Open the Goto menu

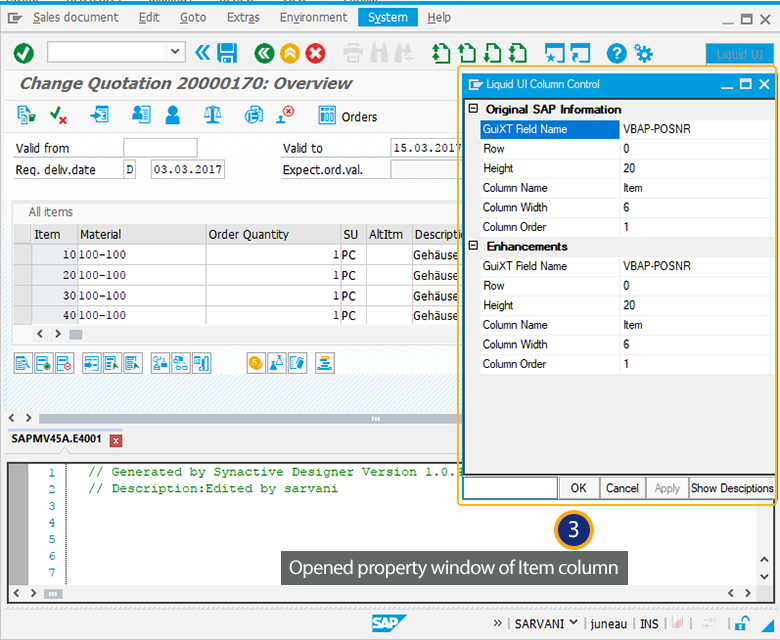click(193, 17)
